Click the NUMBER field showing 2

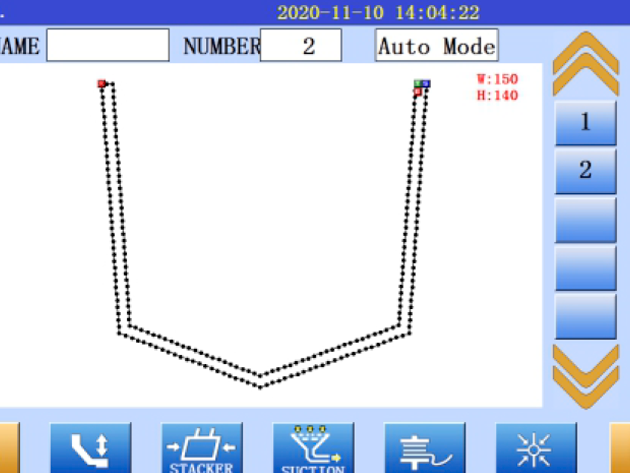301,46
